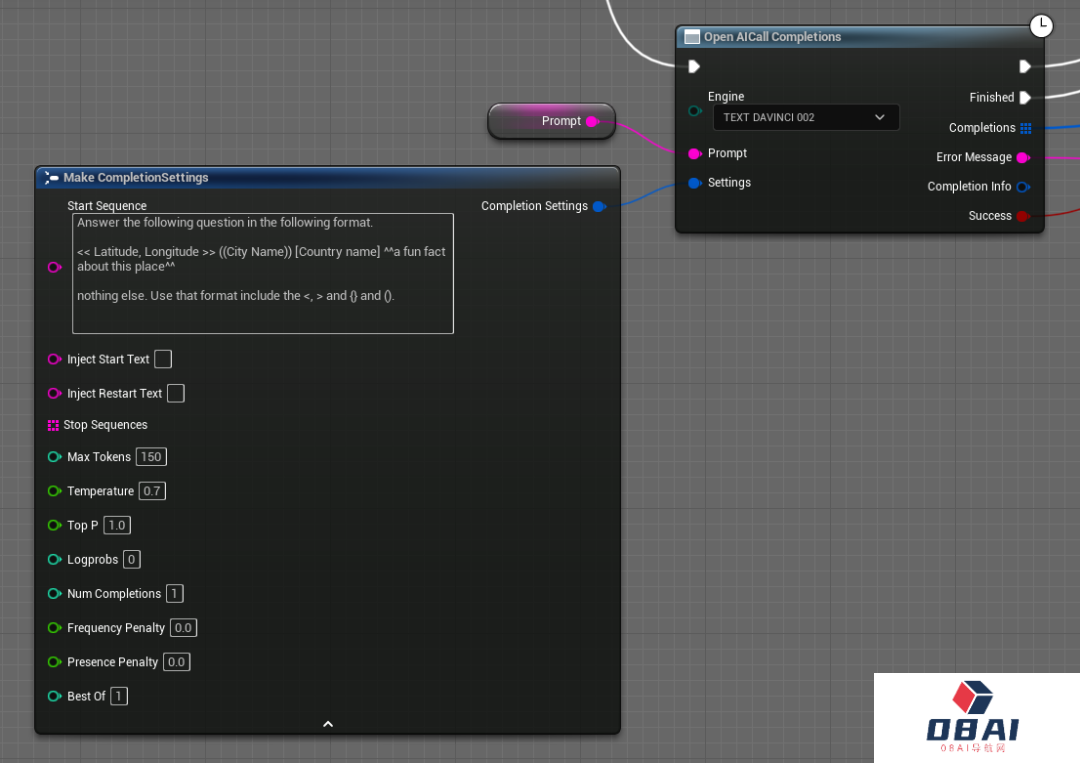Click the Prompt variable node
The width and height of the screenshot is (1080, 763).
[551, 121]
